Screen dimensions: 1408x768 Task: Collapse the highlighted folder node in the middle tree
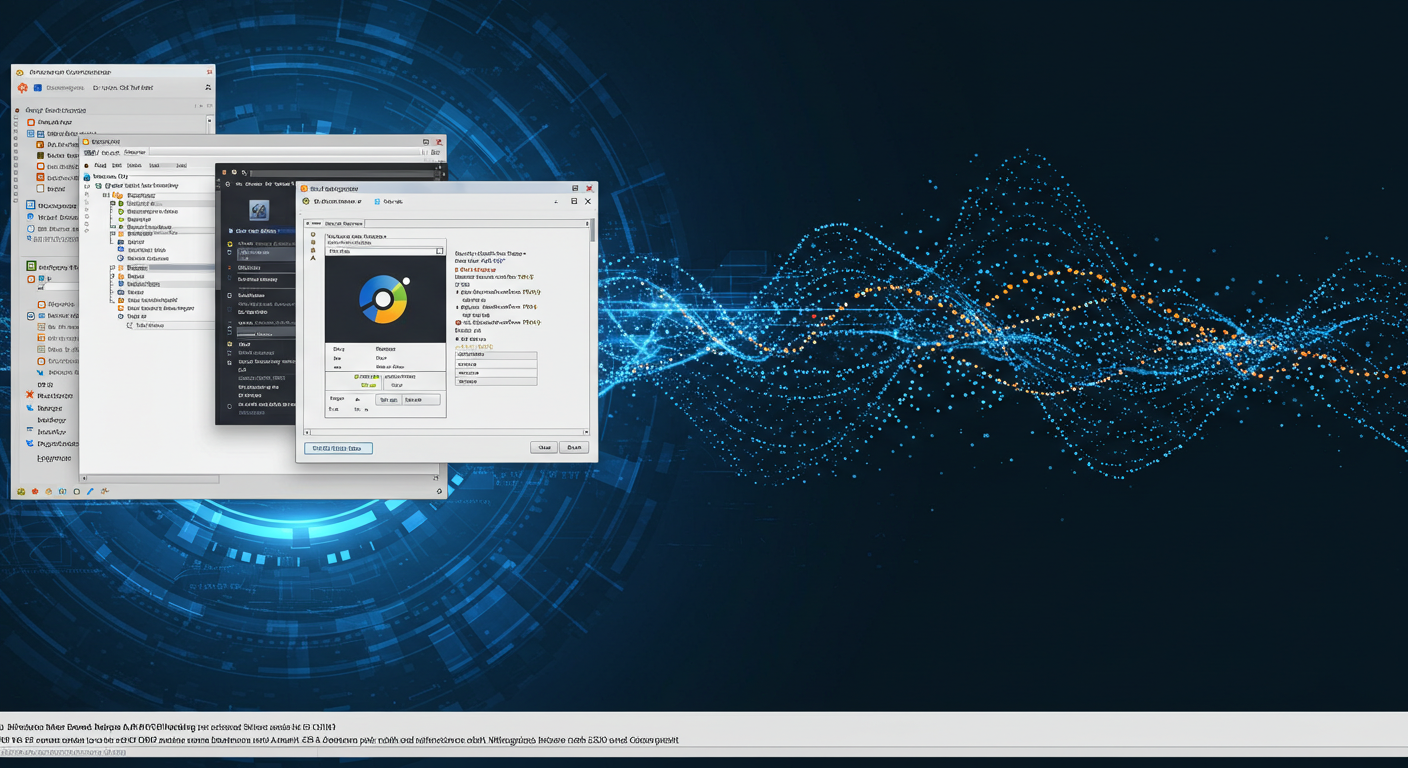coord(113,268)
